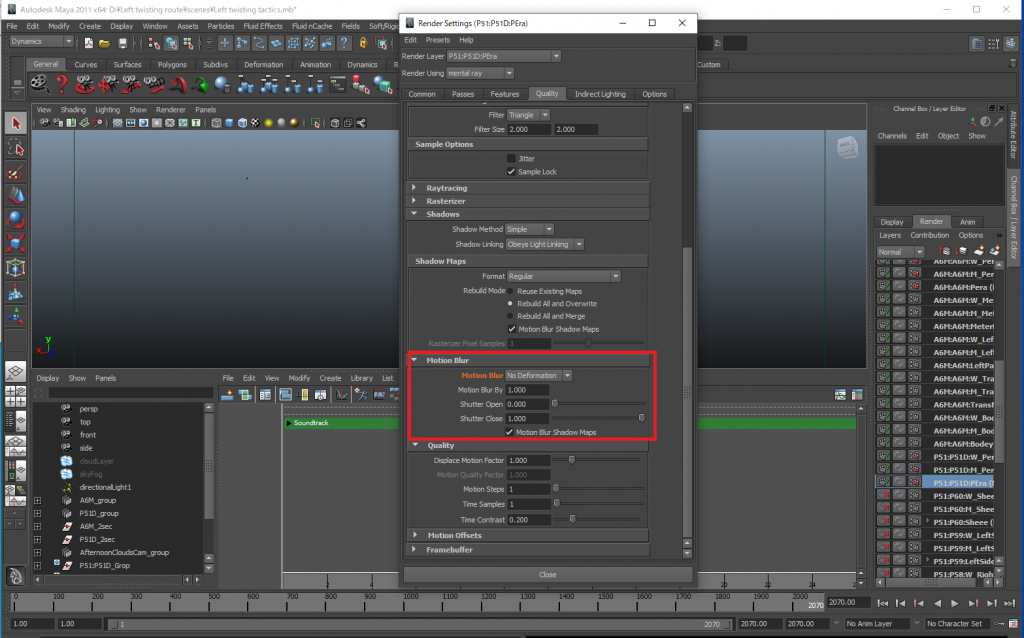Click the question mark shelf icon
The image size is (1024, 638).
(x=62, y=84)
